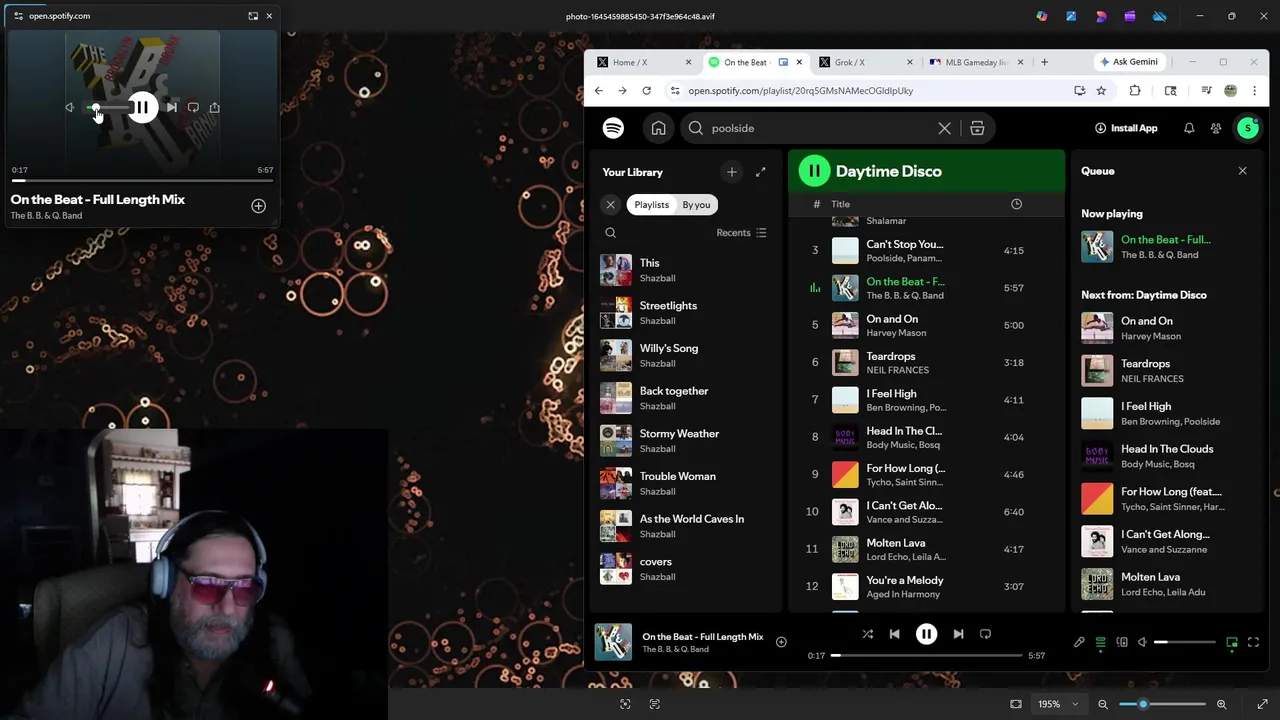Viewport: 1280px width, 720px height.
Task: Select the Playlists filter chip
Action: pos(651,204)
